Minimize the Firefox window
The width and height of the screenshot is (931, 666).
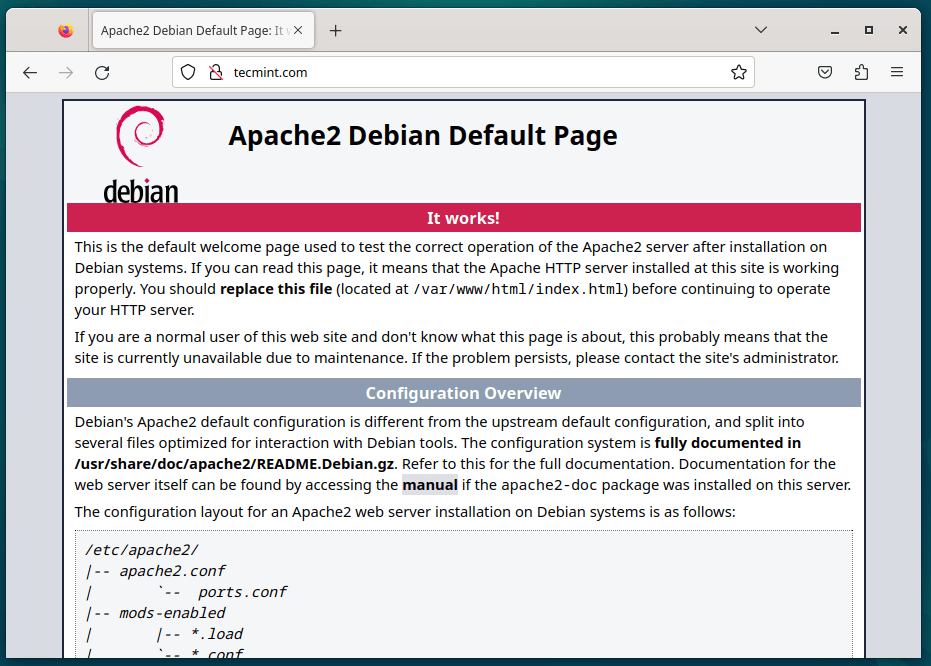click(835, 30)
